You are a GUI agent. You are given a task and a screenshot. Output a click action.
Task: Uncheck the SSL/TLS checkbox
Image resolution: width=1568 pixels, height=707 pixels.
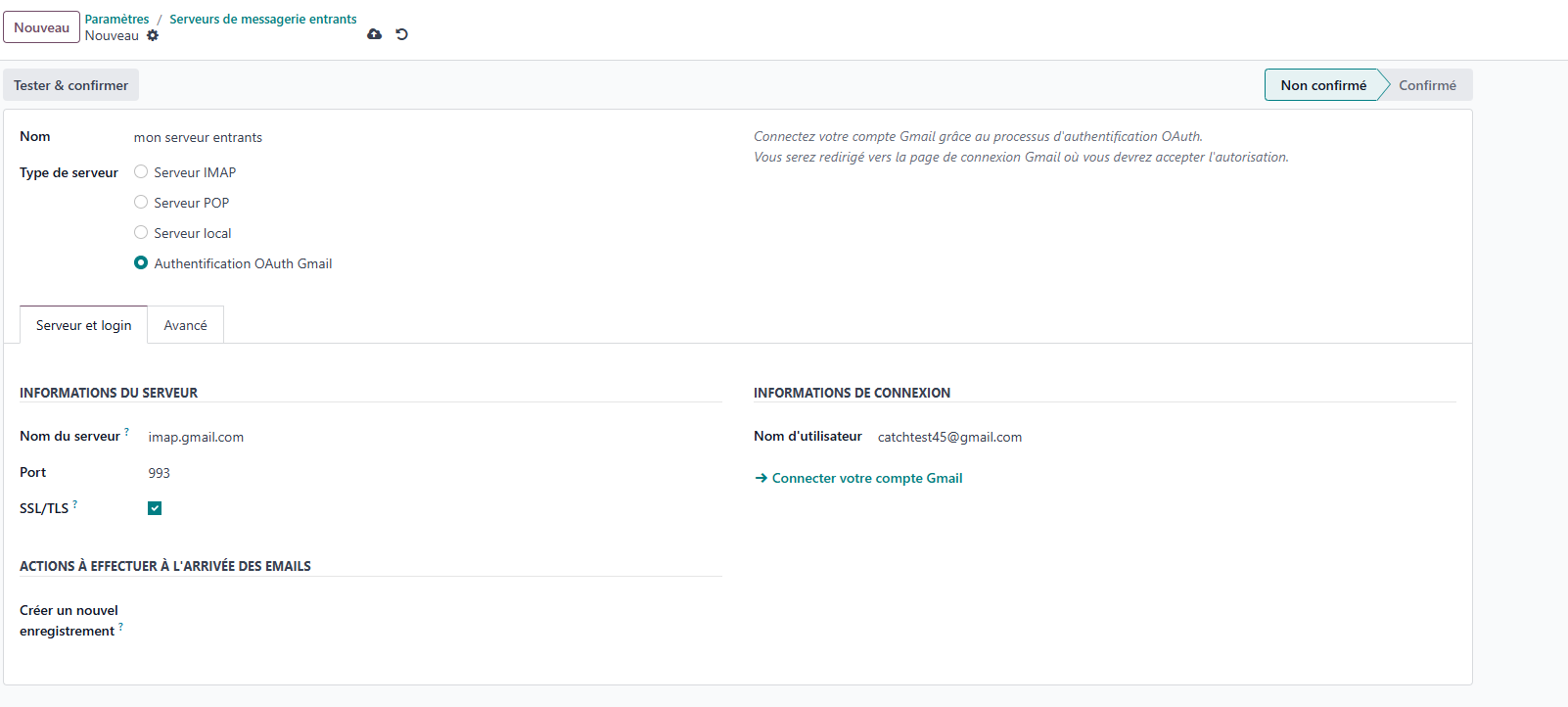coord(155,508)
